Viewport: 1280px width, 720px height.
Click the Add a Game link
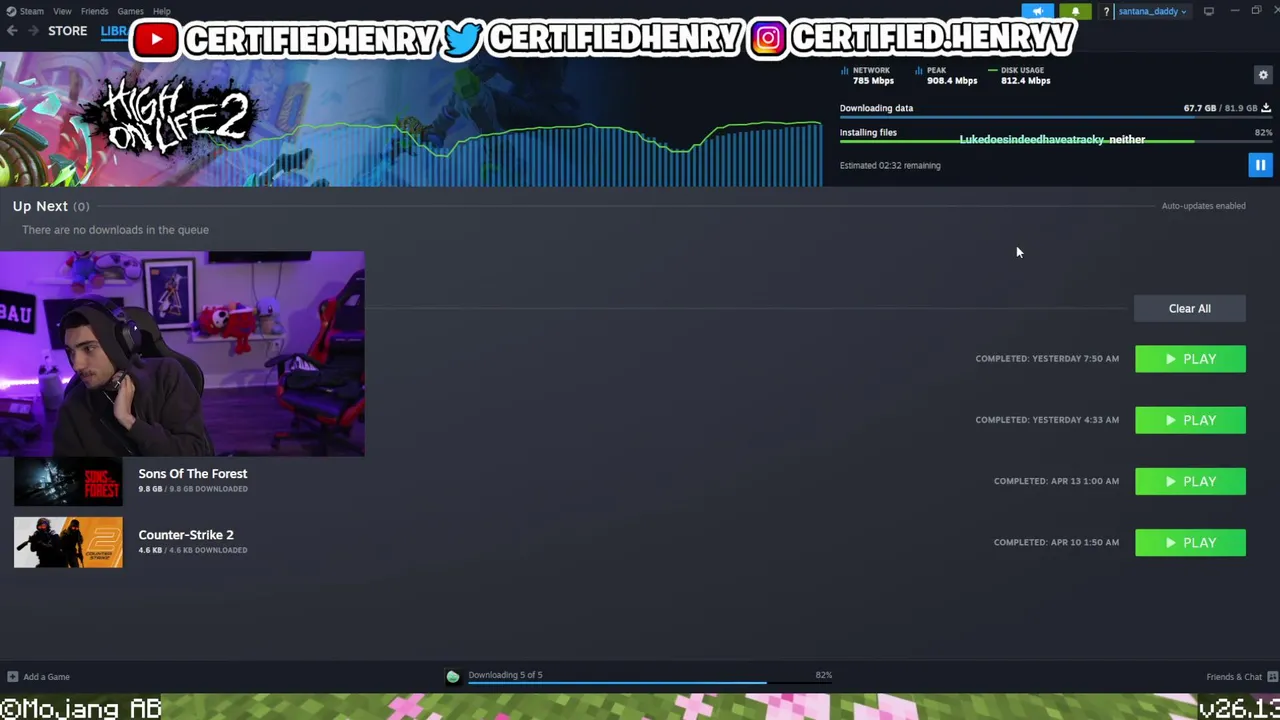coord(46,677)
